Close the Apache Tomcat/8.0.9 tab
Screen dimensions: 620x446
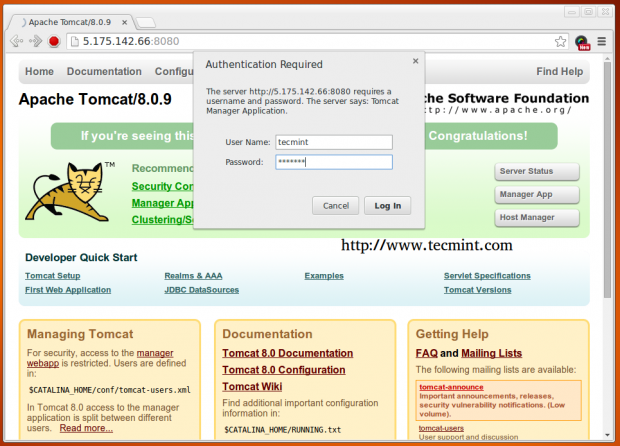(124, 23)
